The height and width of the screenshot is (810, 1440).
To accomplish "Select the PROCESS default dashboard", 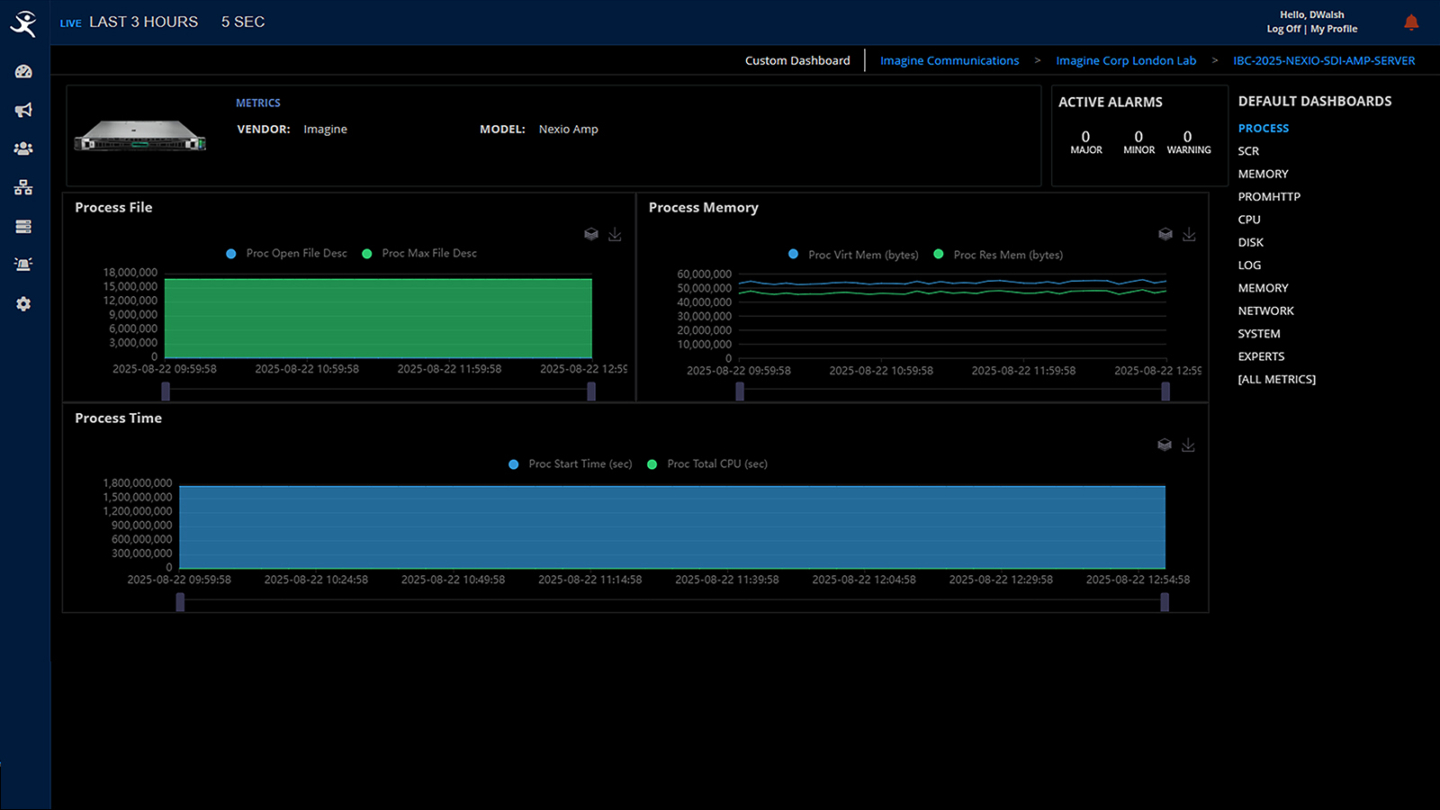I will pyautogui.click(x=1263, y=128).
